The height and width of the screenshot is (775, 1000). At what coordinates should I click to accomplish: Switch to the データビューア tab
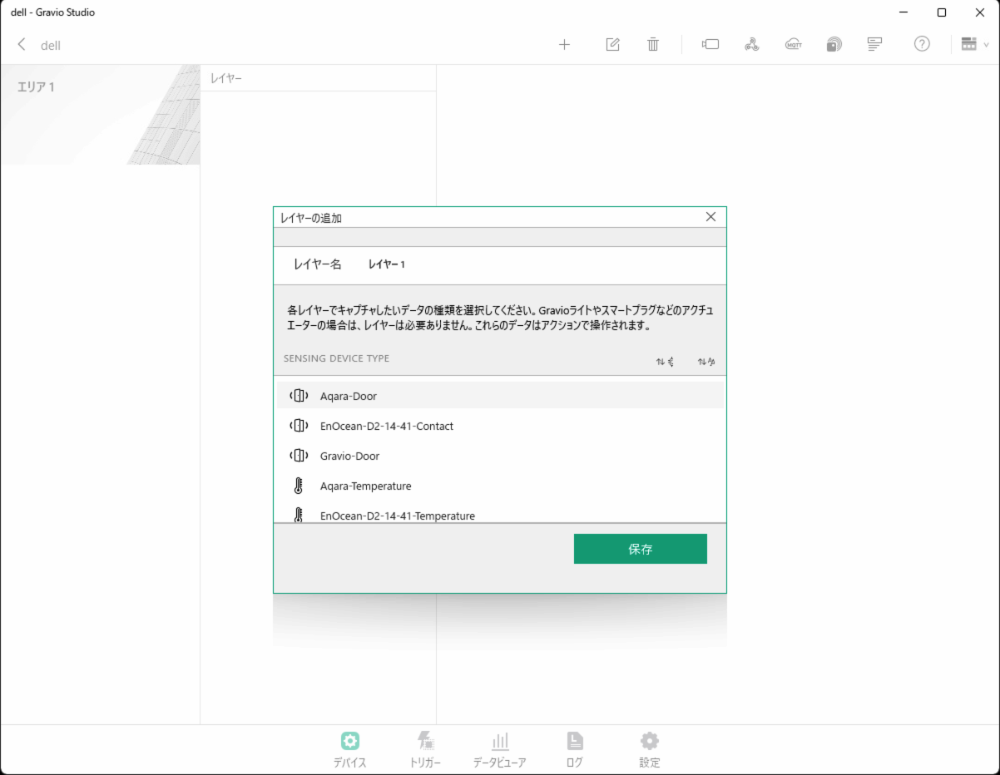[x=500, y=748]
